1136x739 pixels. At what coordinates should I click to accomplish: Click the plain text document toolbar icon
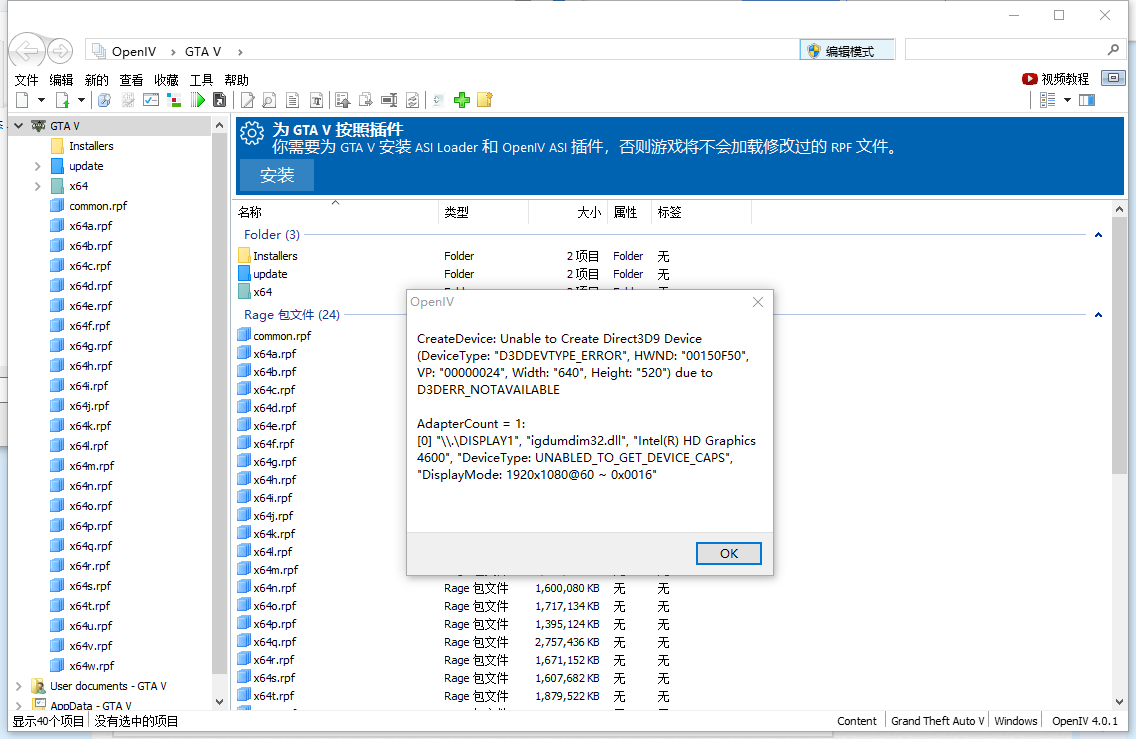pos(293,100)
